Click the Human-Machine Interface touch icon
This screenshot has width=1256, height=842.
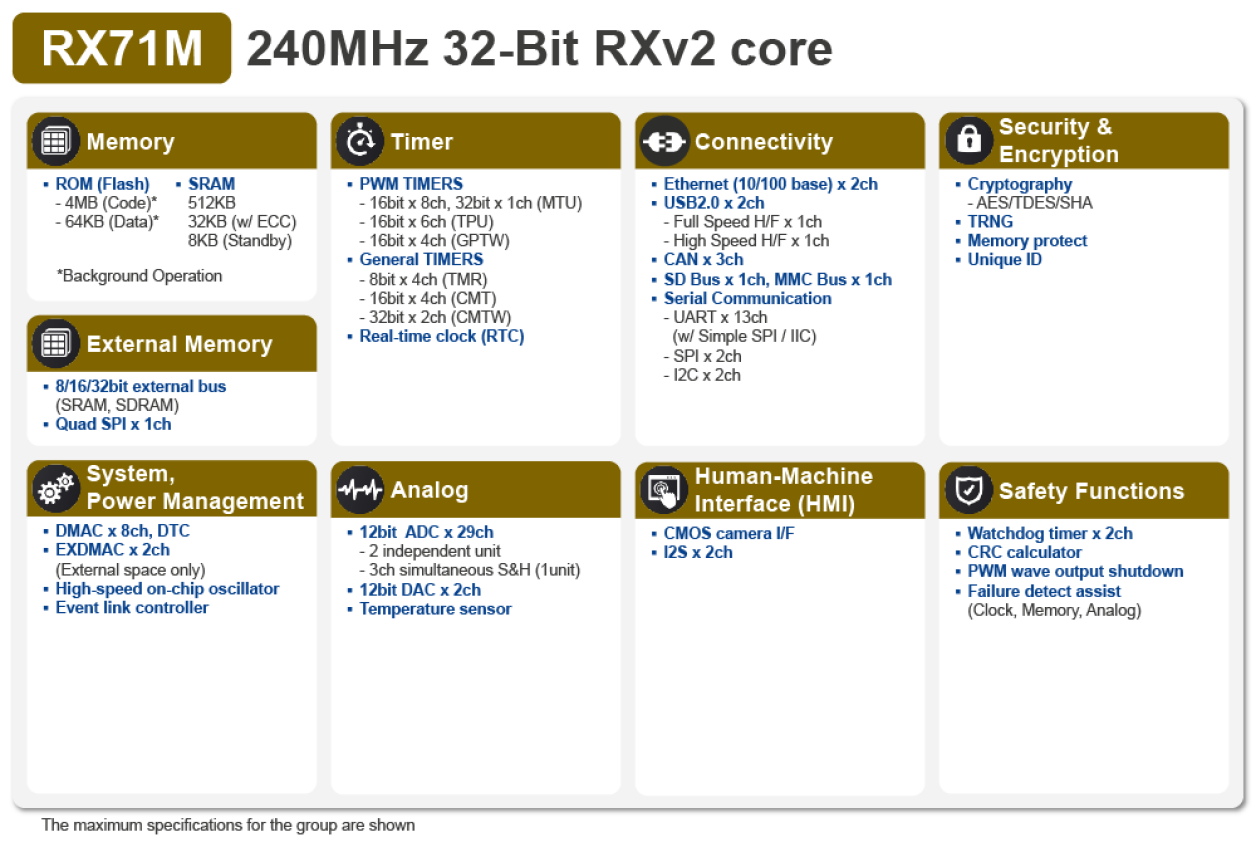pos(663,489)
